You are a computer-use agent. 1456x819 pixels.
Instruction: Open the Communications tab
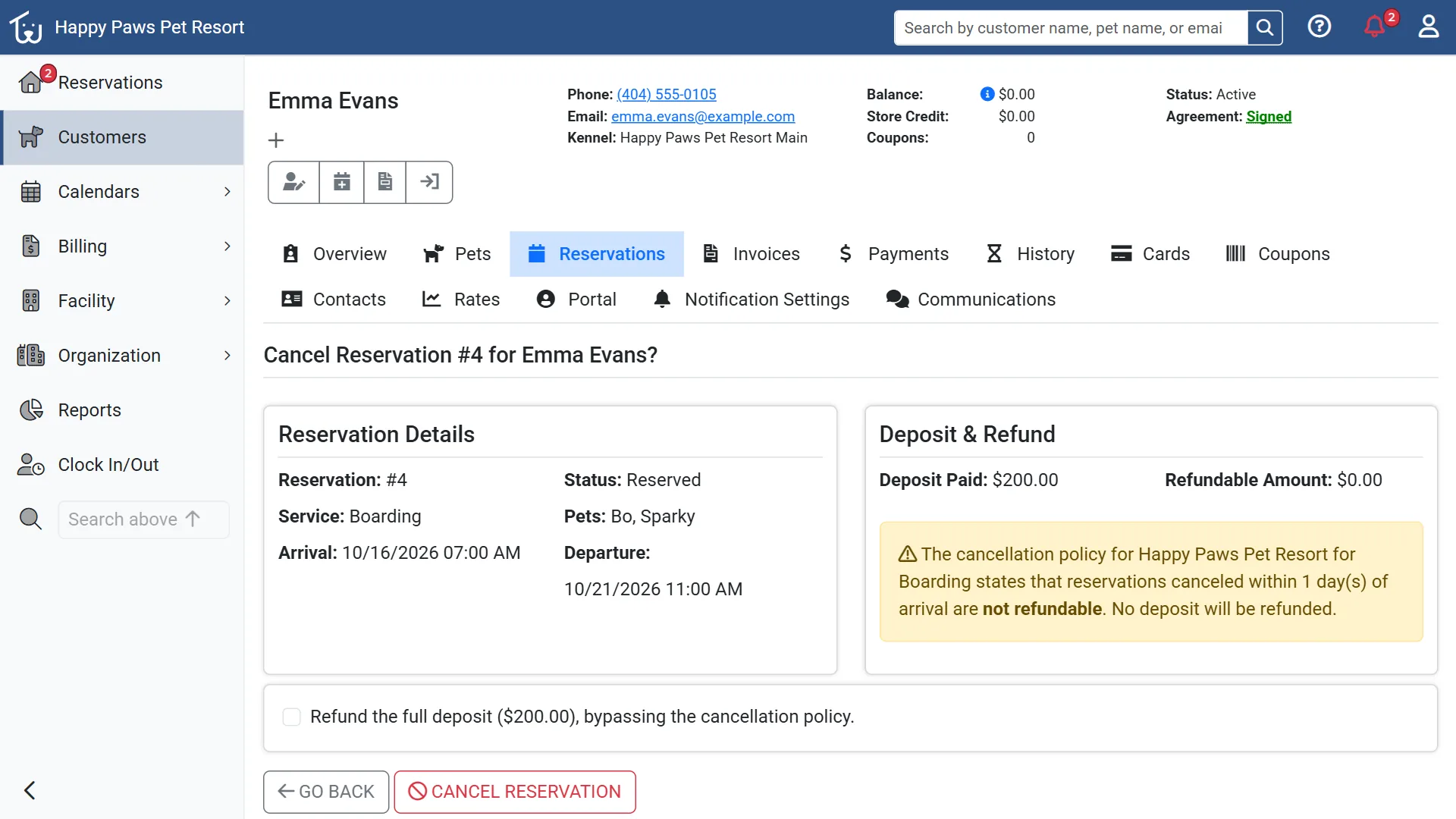[971, 300]
